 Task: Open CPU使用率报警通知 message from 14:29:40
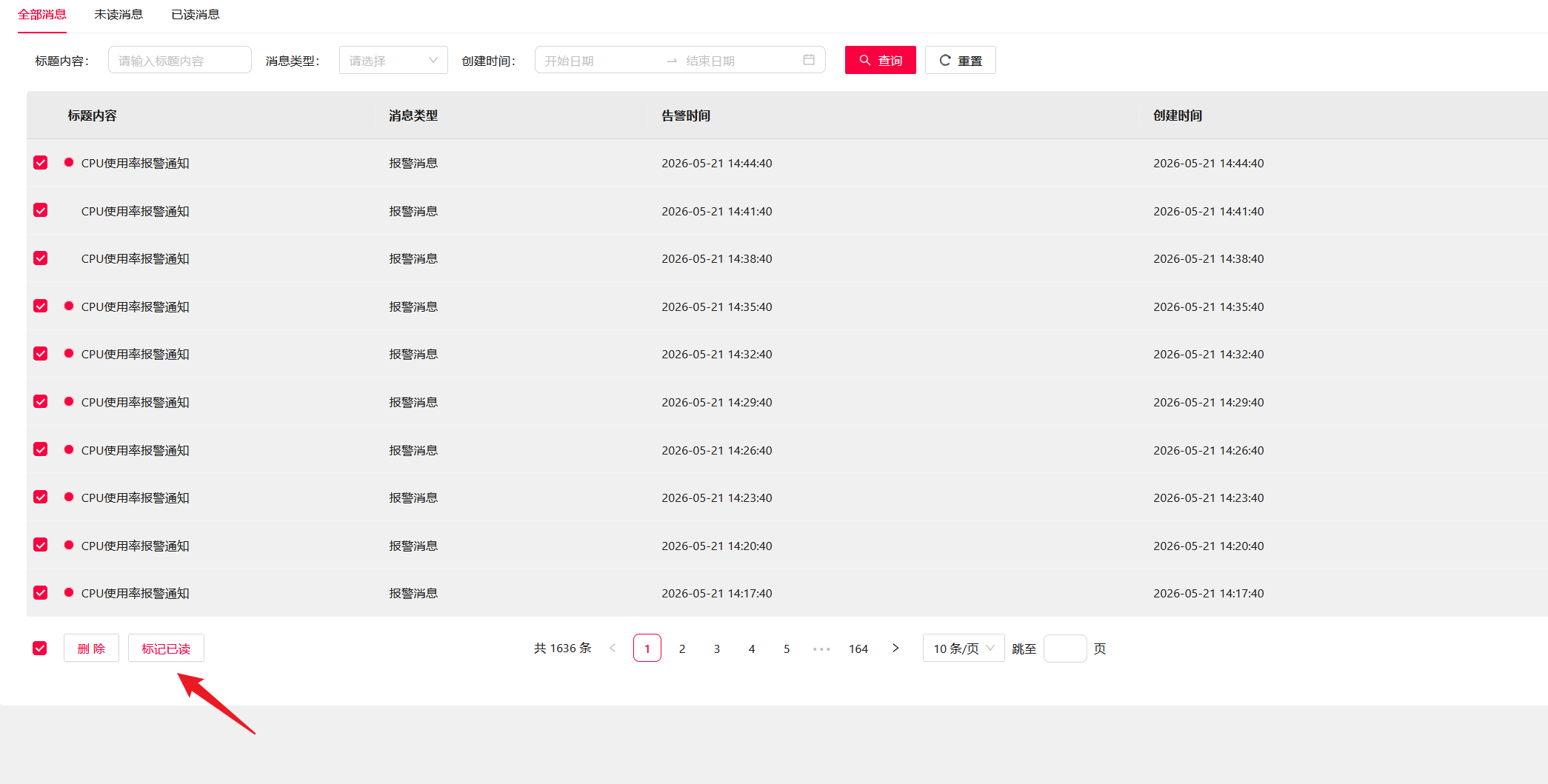click(x=136, y=402)
